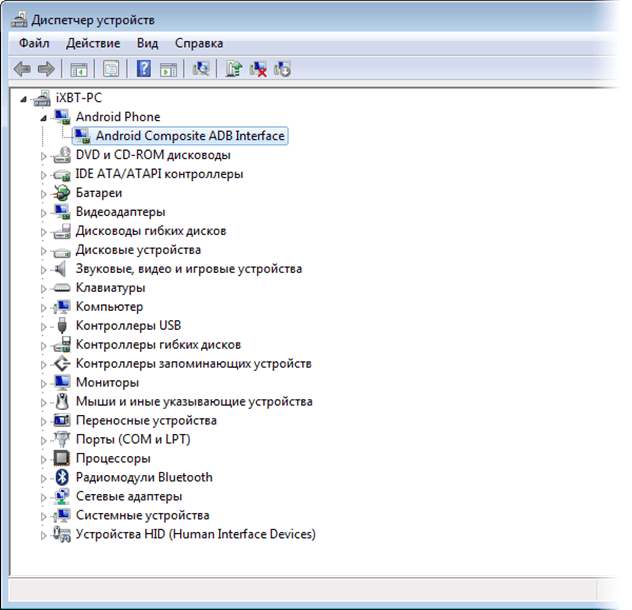Click the Радиомодули Bluetooth icon
Screen dimensions: 632x610
pyautogui.click(x=62, y=477)
